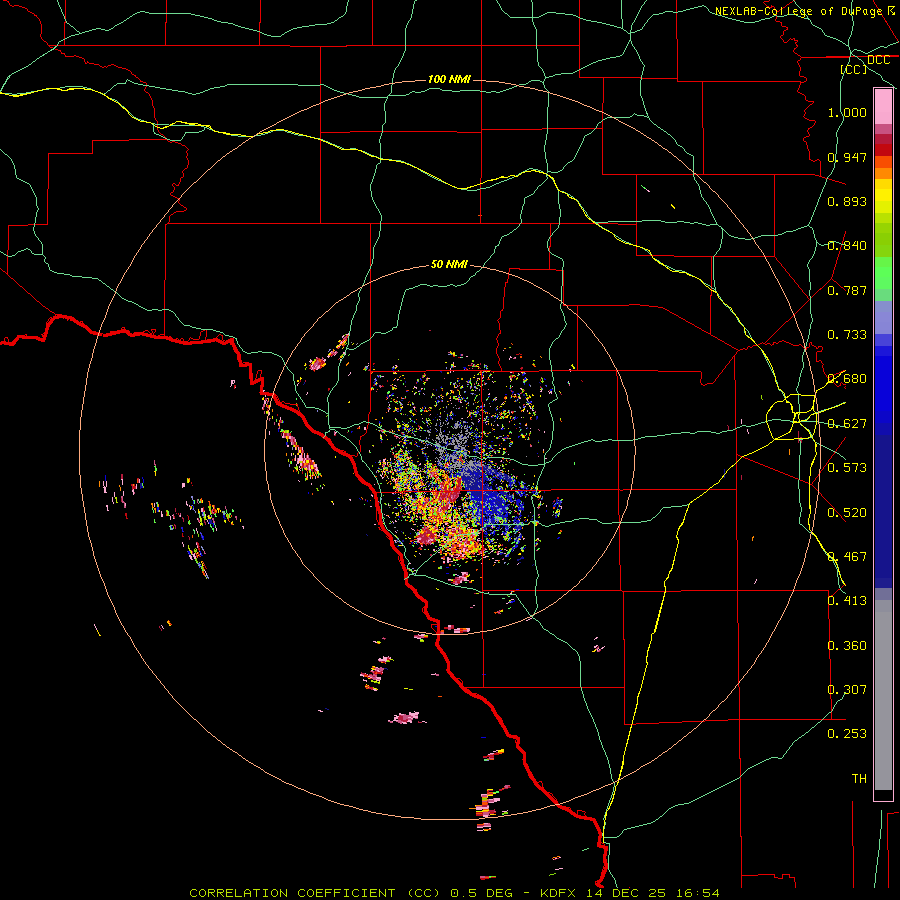900x900 pixels.
Task: Click the 0.787 scale value
Action: pos(847,290)
